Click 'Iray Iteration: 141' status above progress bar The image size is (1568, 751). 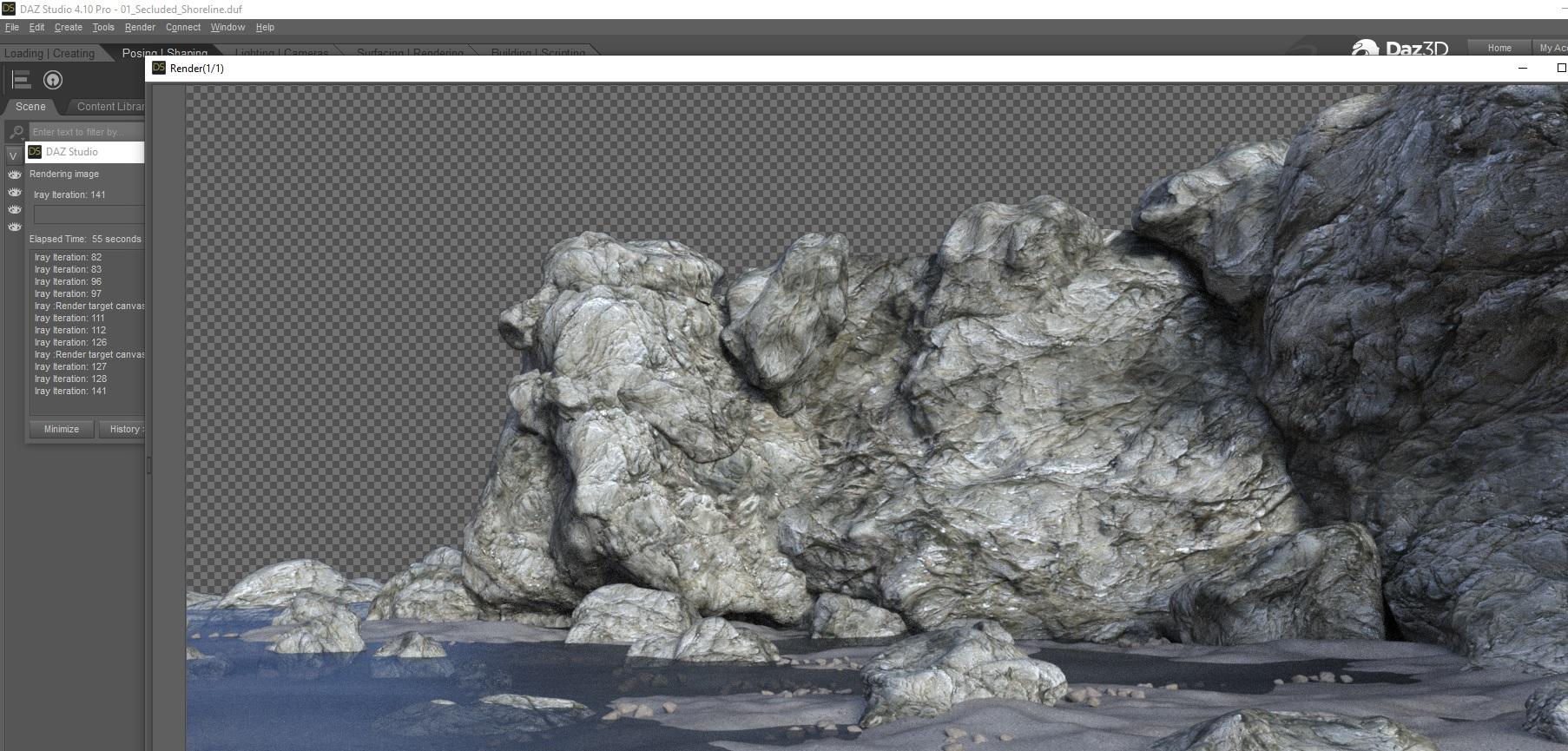tap(69, 194)
